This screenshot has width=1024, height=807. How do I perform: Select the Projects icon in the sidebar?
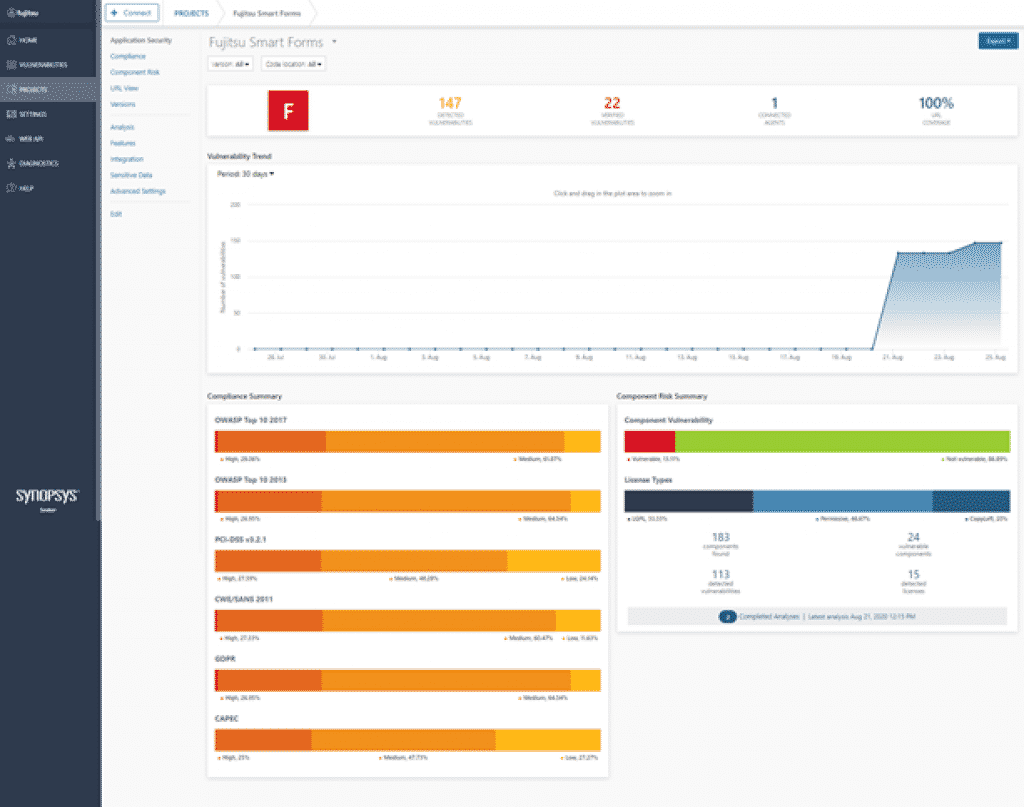tap(11, 89)
